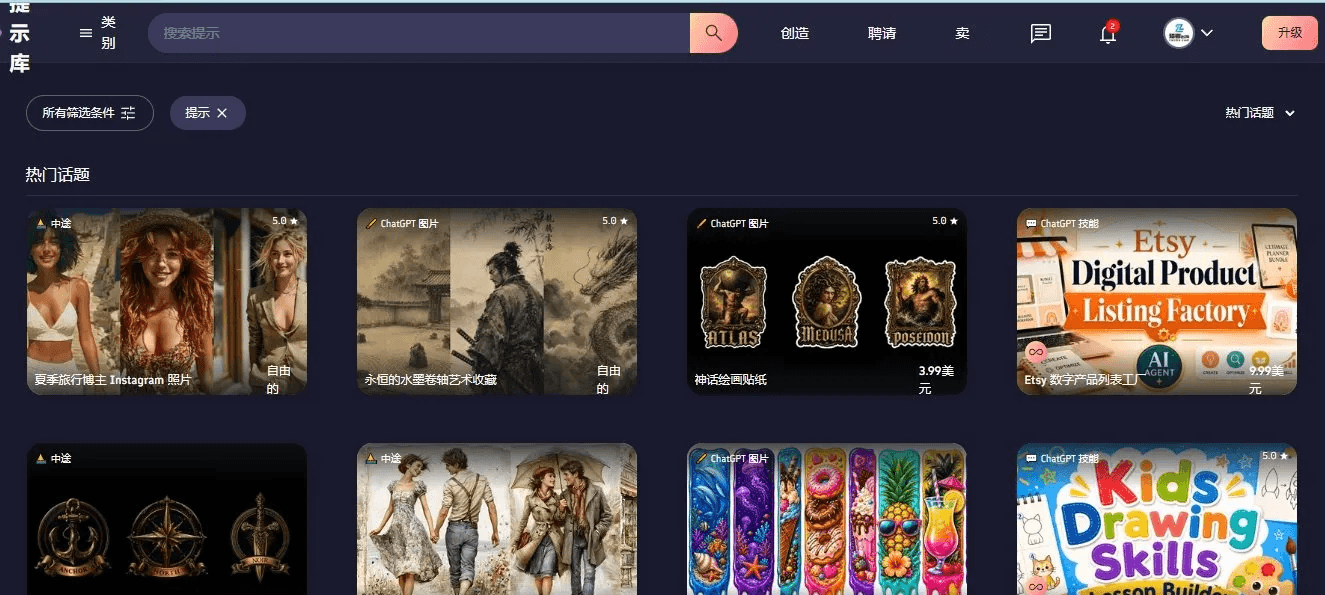Open the colorful bookmark stickers card
This screenshot has width=1325, height=595.
point(827,519)
